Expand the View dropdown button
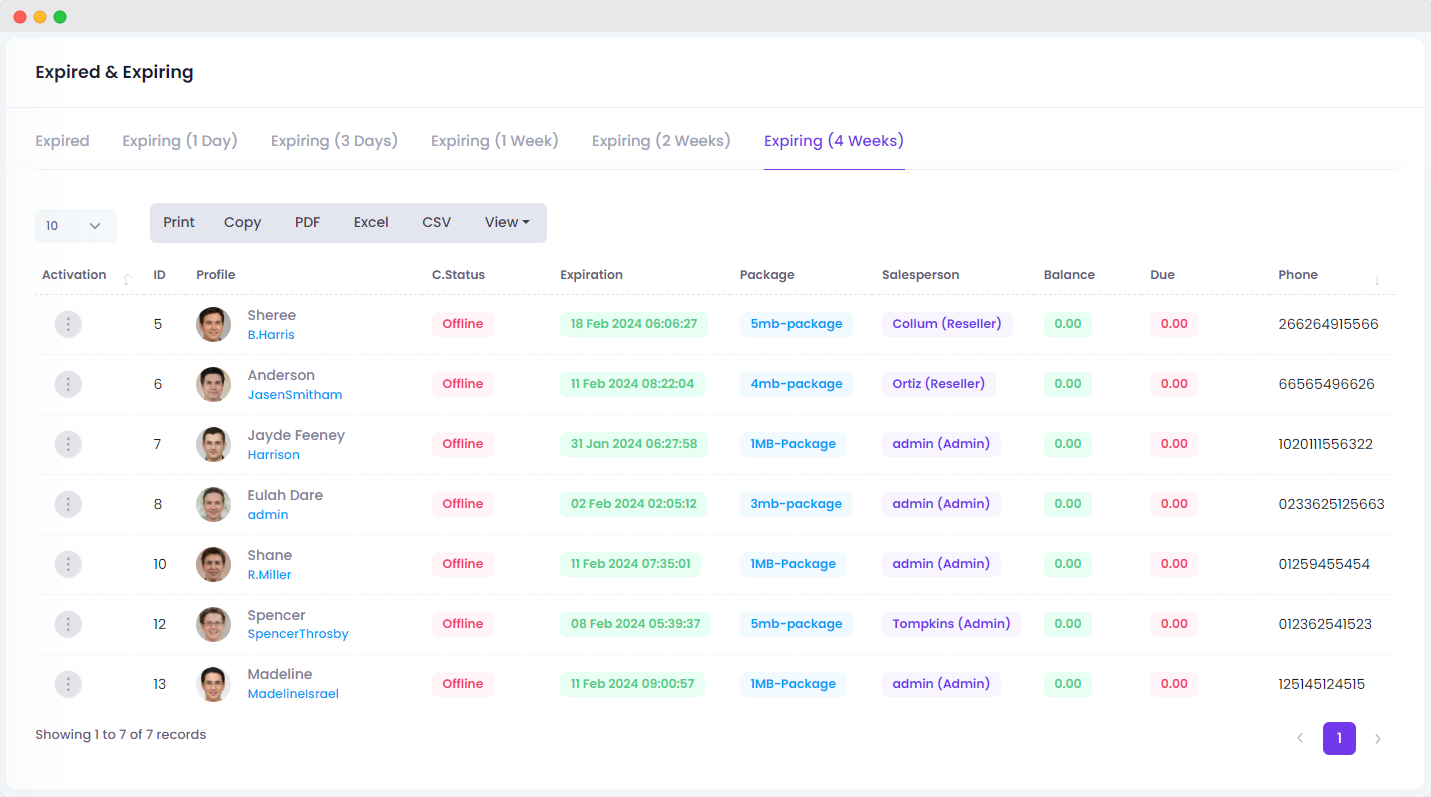 click(507, 223)
